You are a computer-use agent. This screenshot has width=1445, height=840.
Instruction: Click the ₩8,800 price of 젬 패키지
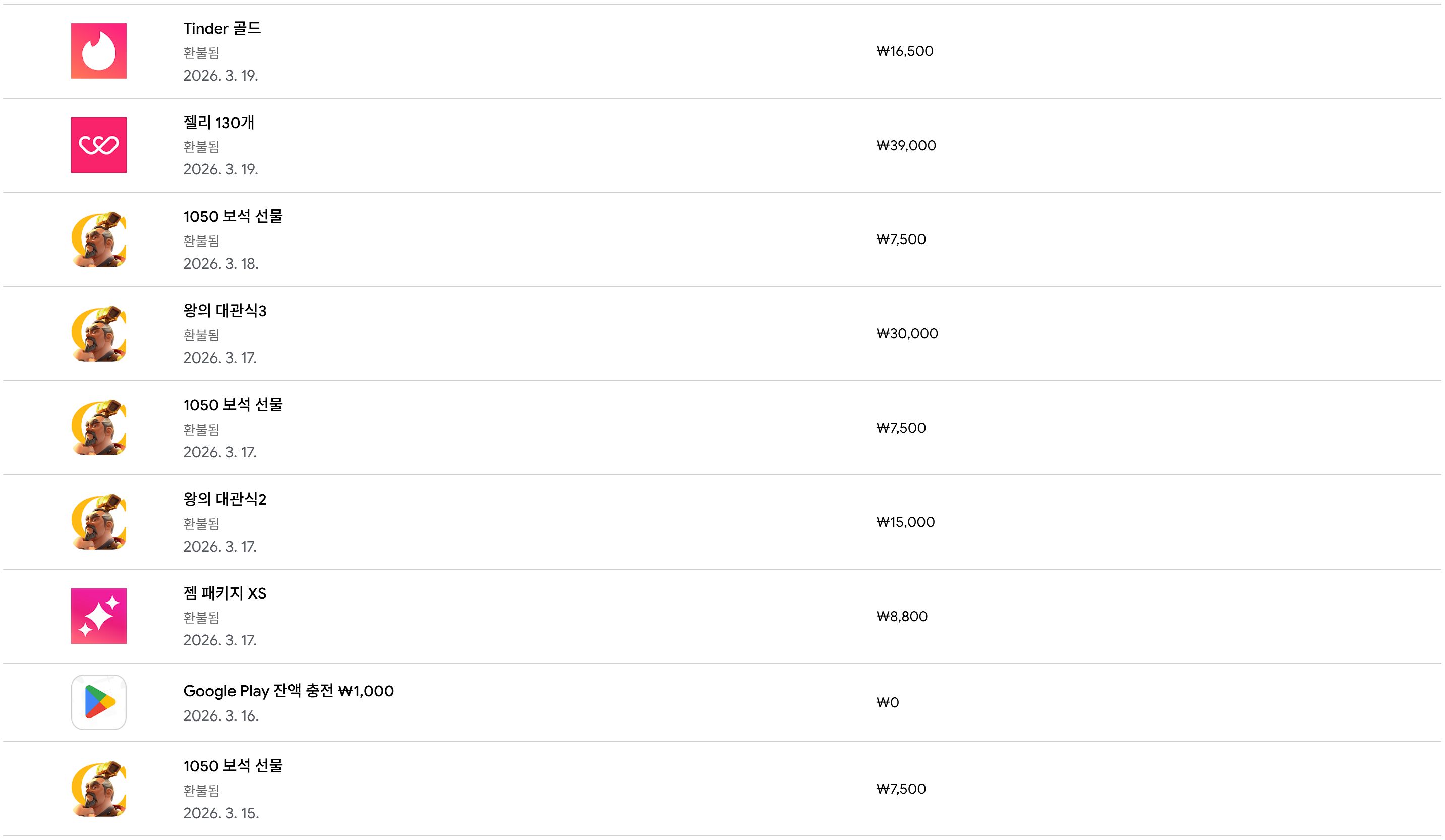[901, 616]
